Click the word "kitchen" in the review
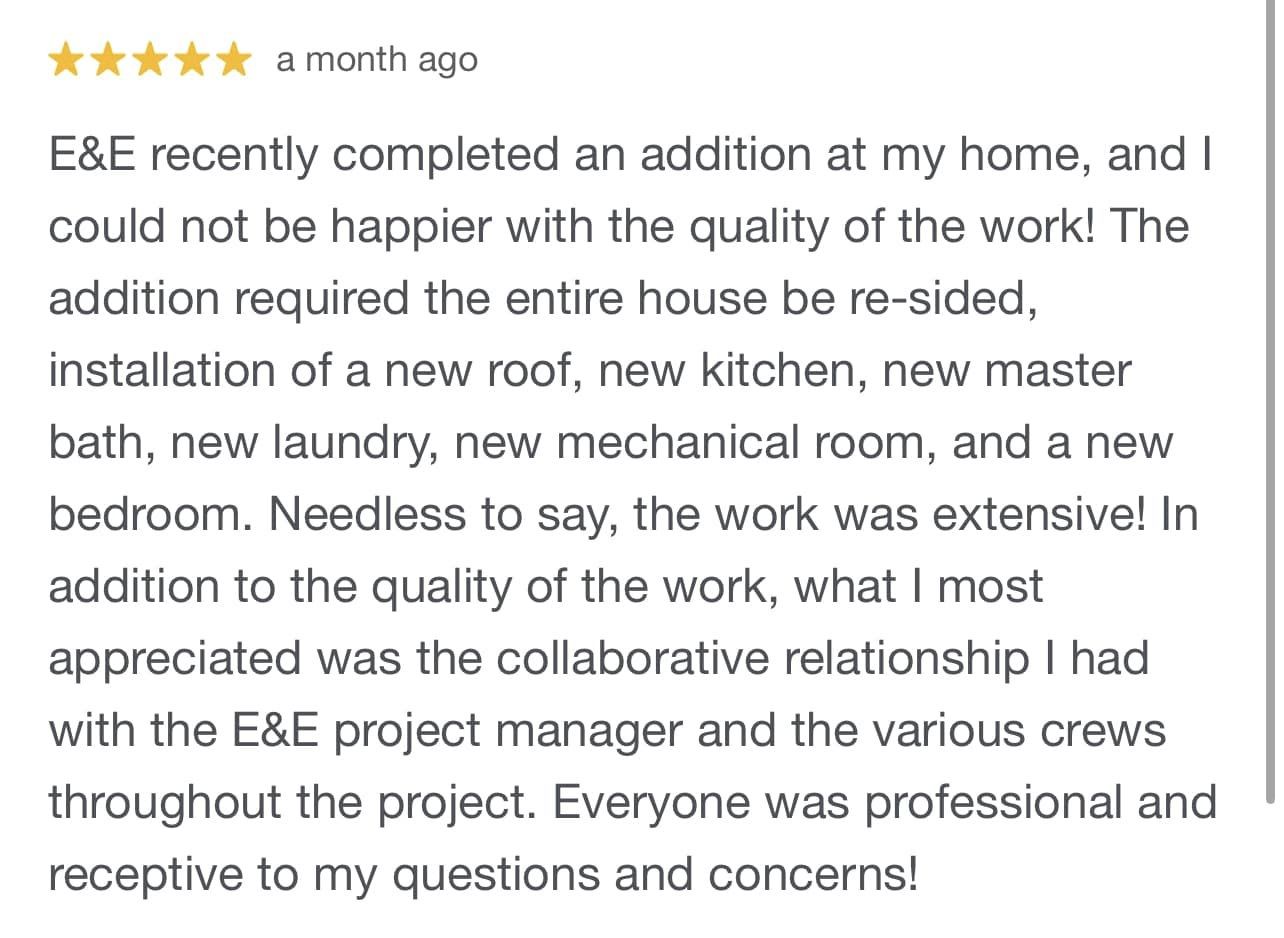The image size is (1284, 938). [x=782, y=371]
